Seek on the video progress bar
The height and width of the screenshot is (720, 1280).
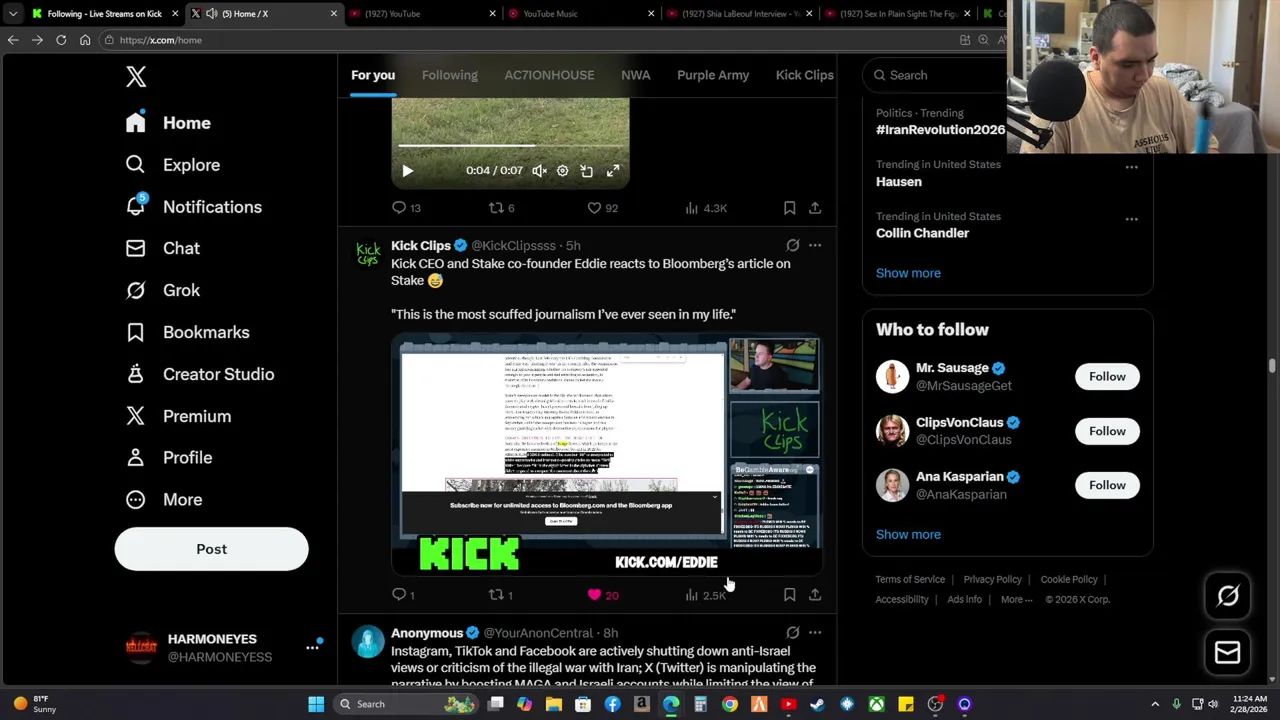pyautogui.click(x=510, y=146)
